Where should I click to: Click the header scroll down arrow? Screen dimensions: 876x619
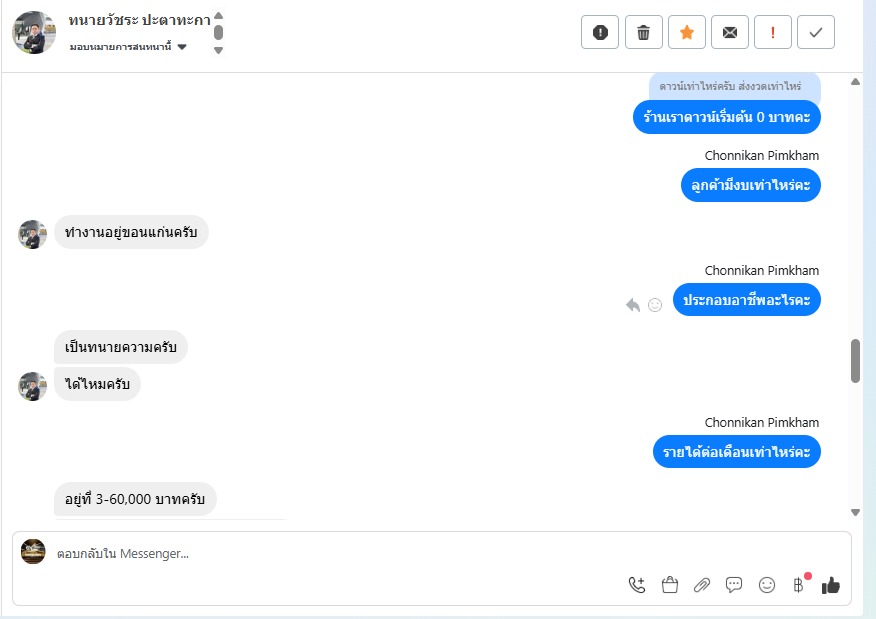218,50
